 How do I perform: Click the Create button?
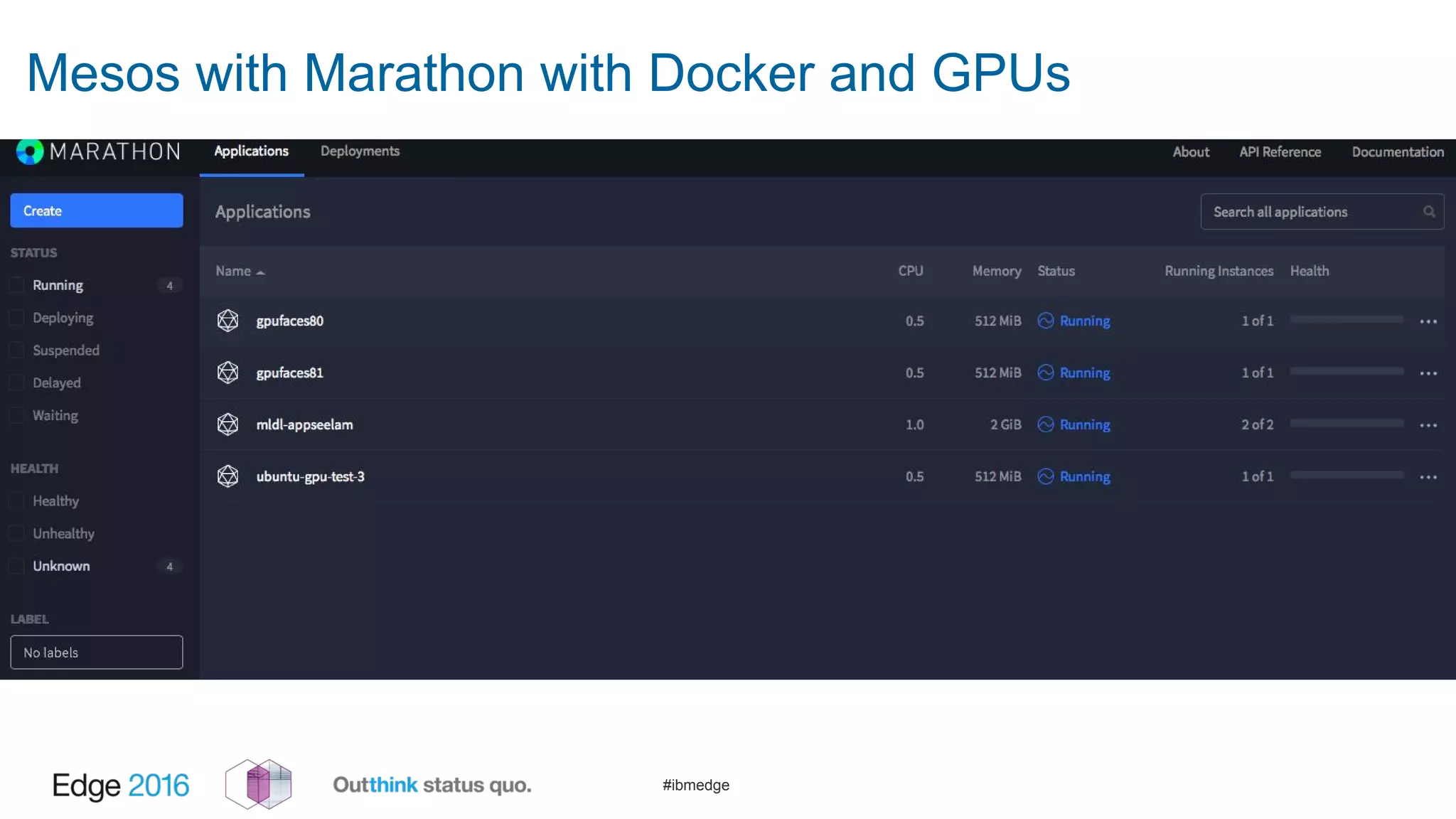pos(97,210)
